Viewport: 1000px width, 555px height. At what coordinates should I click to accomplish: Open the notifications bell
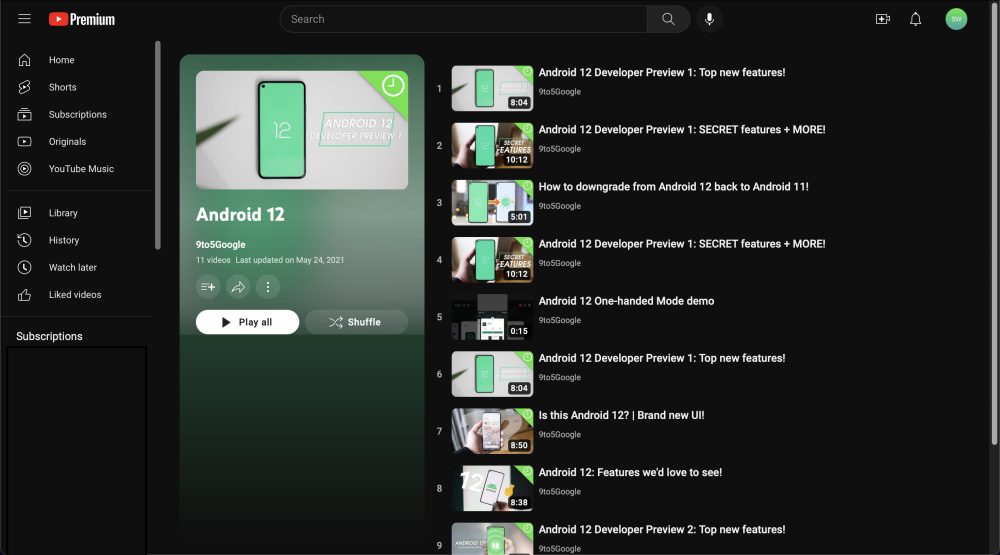click(915, 19)
